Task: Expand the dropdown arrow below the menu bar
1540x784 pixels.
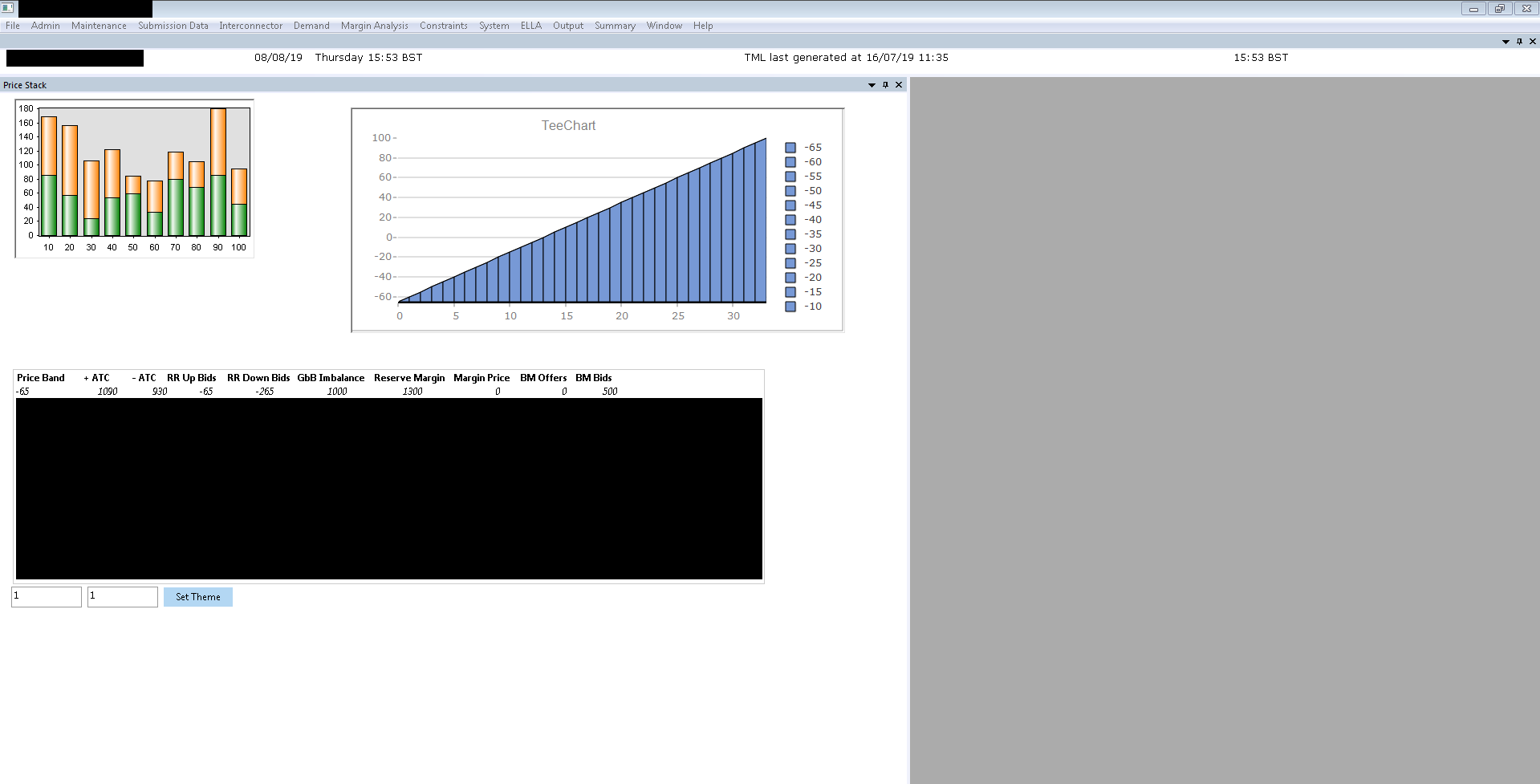Action: point(1505,42)
